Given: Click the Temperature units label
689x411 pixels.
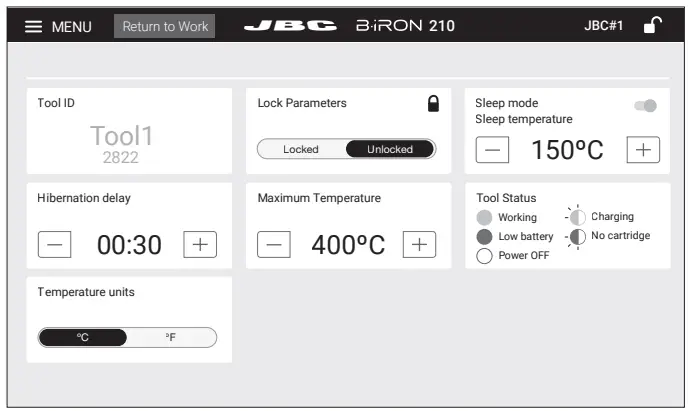Looking at the screenshot, I should coord(86,292).
